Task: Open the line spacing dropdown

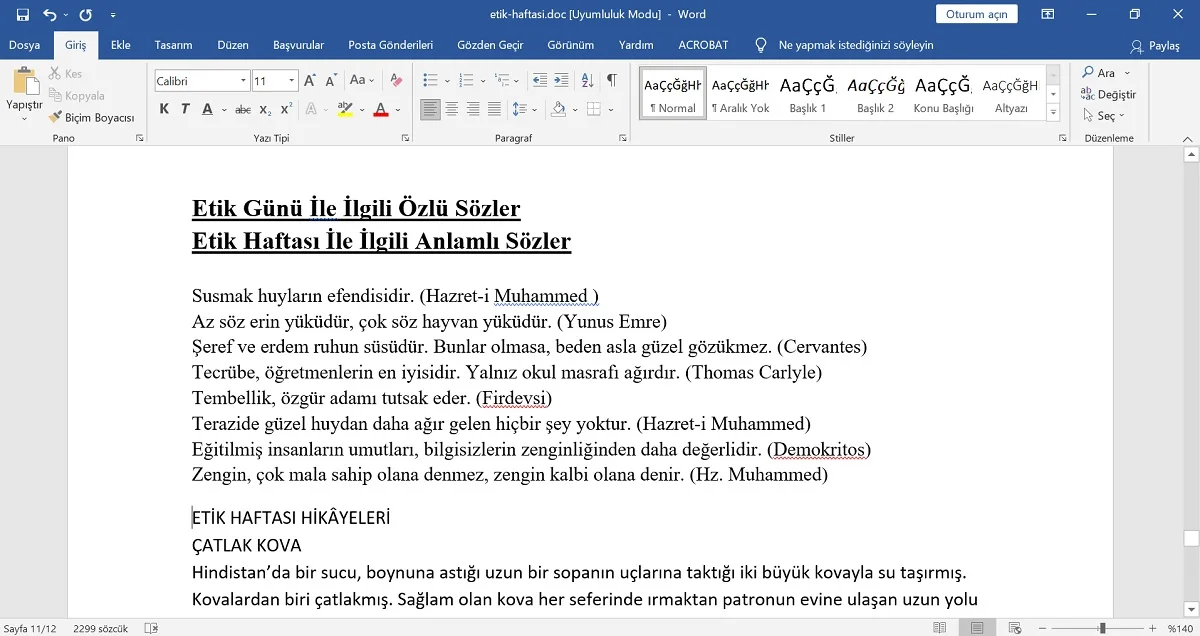Action: pos(523,110)
